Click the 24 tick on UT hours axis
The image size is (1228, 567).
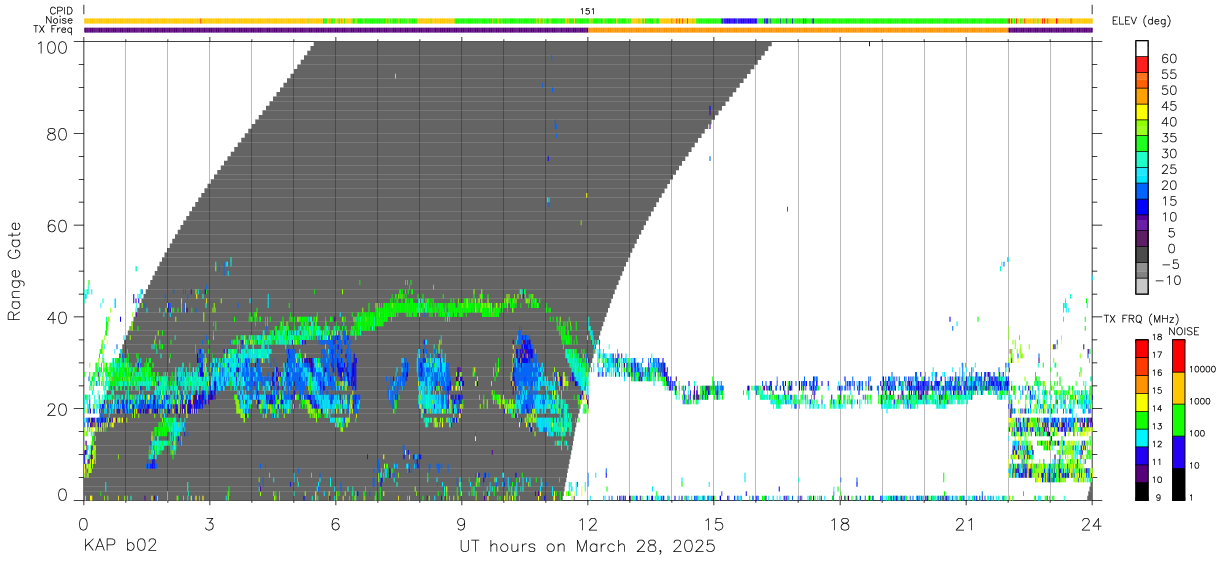(1092, 523)
